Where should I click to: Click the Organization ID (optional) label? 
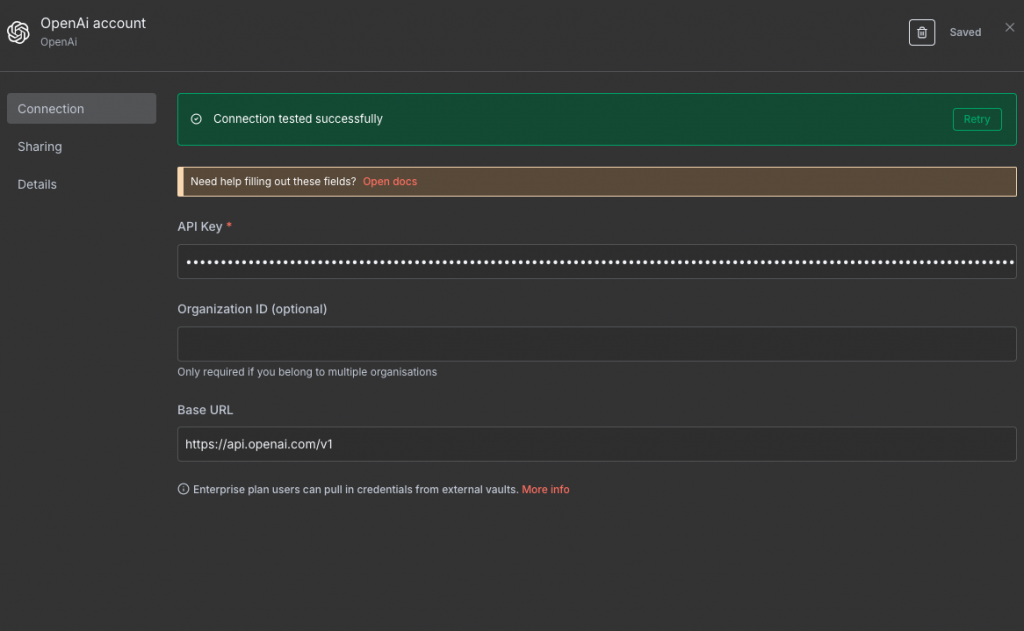pos(252,309)
